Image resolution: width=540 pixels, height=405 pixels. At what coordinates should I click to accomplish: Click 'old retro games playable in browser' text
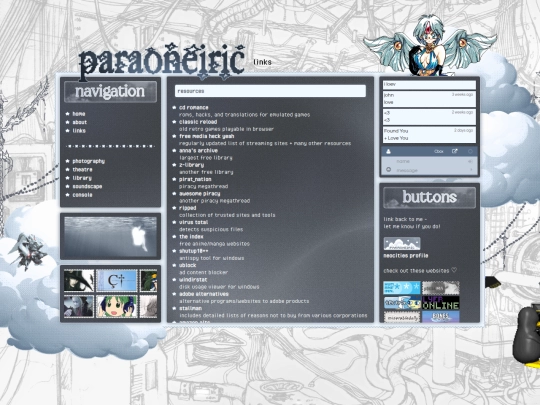coord(226,129)
